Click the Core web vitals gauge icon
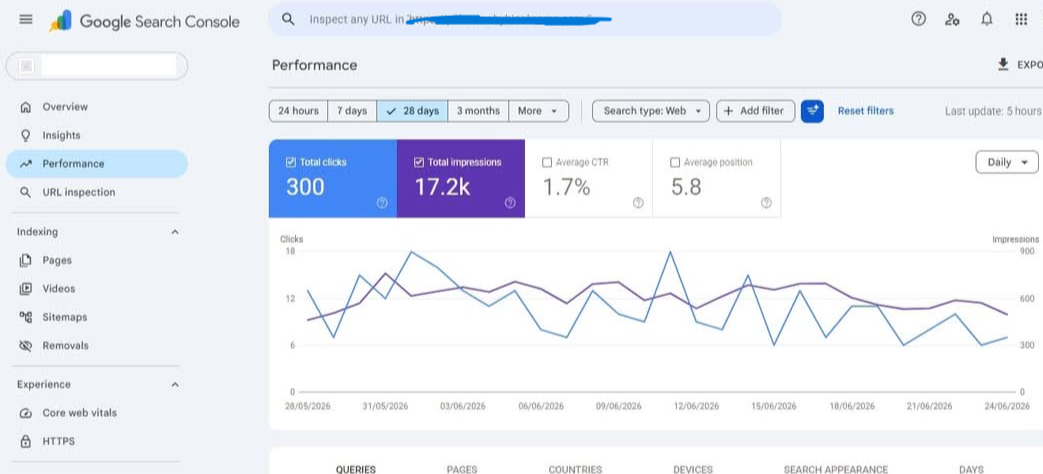The height and width of the screenshot is (474, 1043). [25, 413]
